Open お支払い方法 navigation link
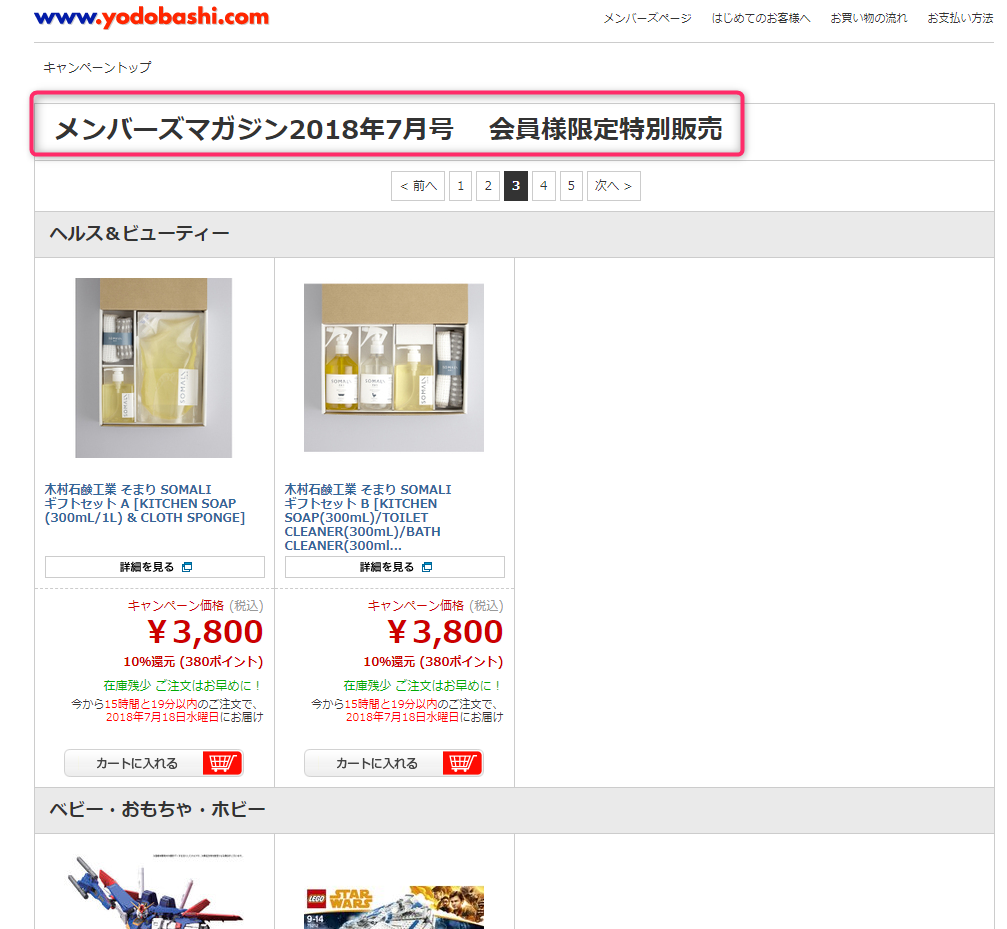The width and height of the screenshot is (1007, 929). (x=960, y=18)
